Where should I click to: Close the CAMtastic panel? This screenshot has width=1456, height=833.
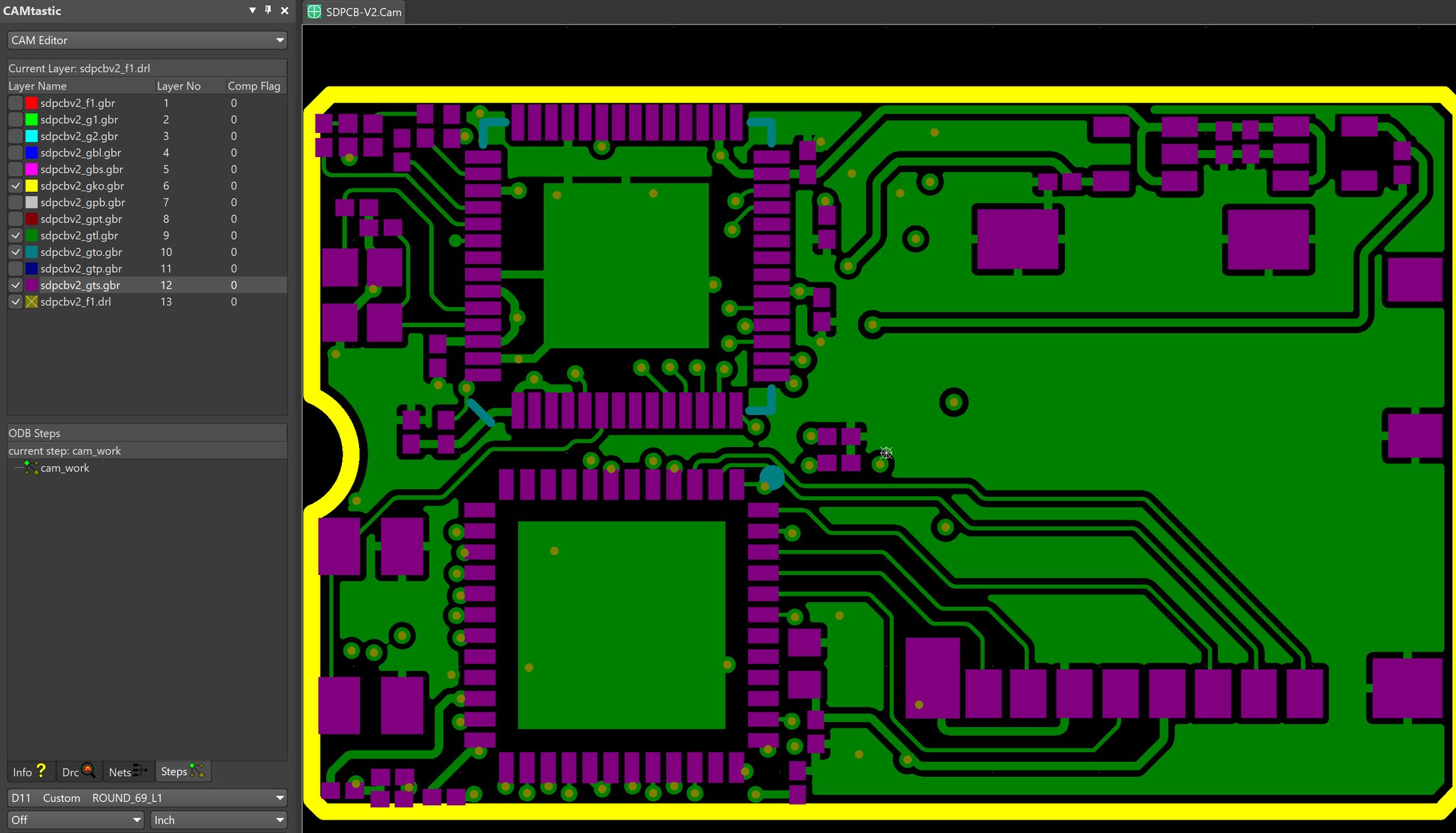284,11
